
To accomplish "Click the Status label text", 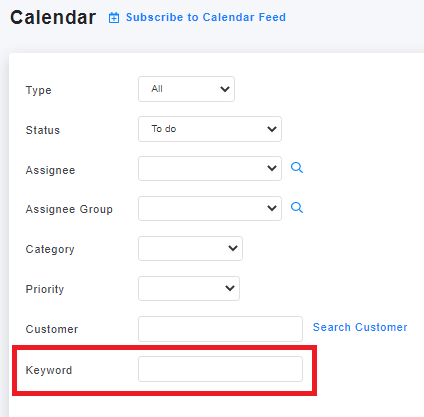I will tap(43, 130).
